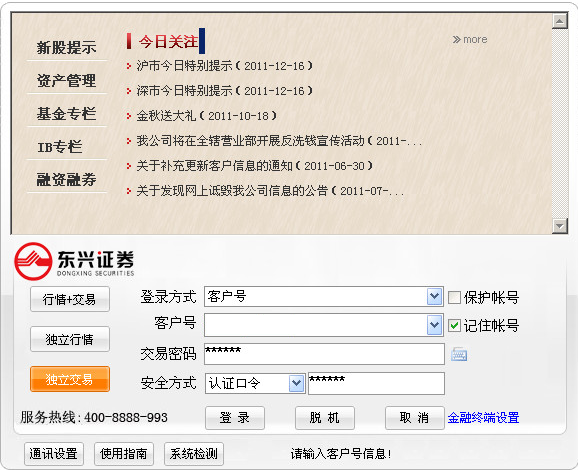
Task: Click the more link in 今日关注
Action: tap(470, 39)
